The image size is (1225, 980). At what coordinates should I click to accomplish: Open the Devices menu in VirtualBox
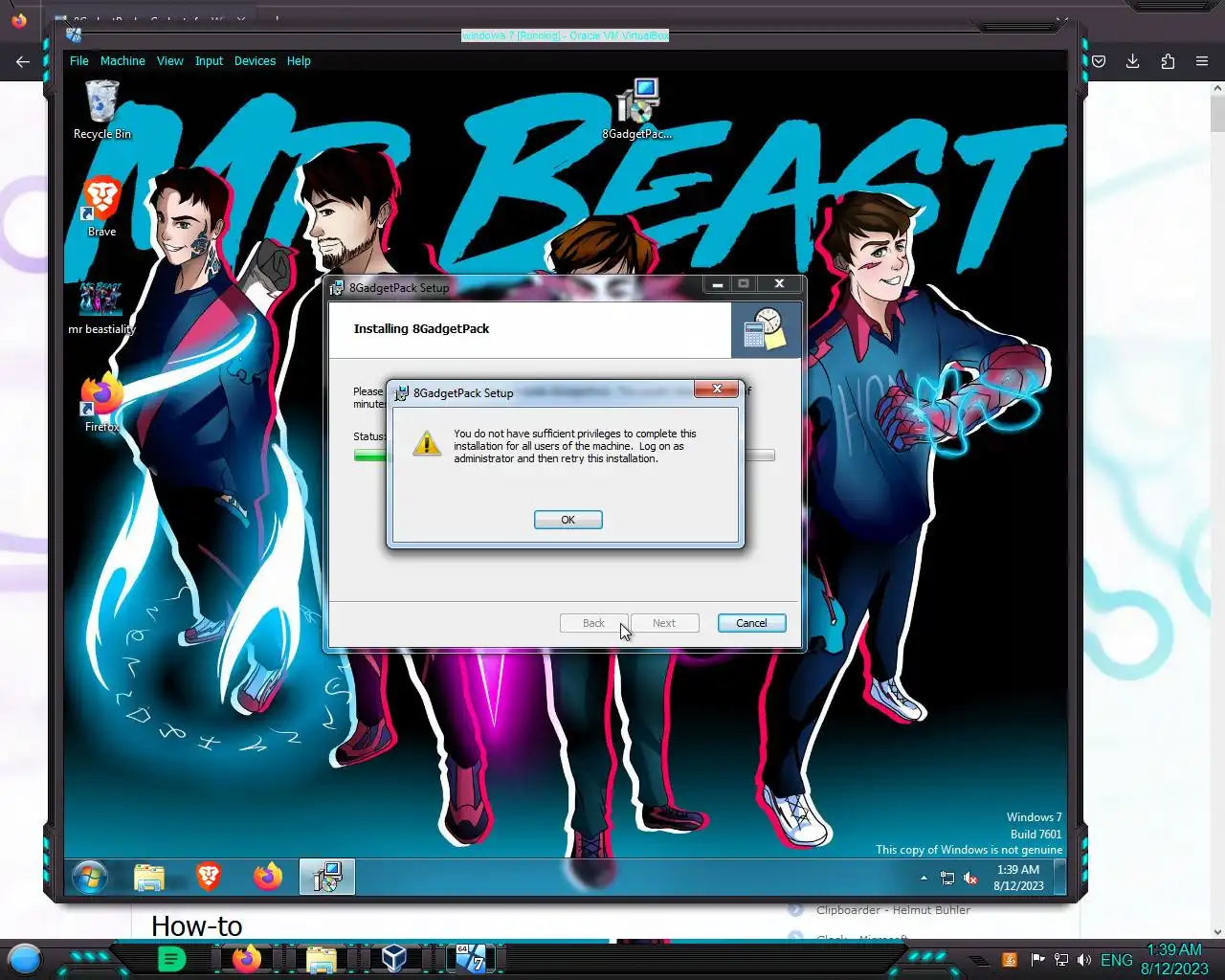255,60
